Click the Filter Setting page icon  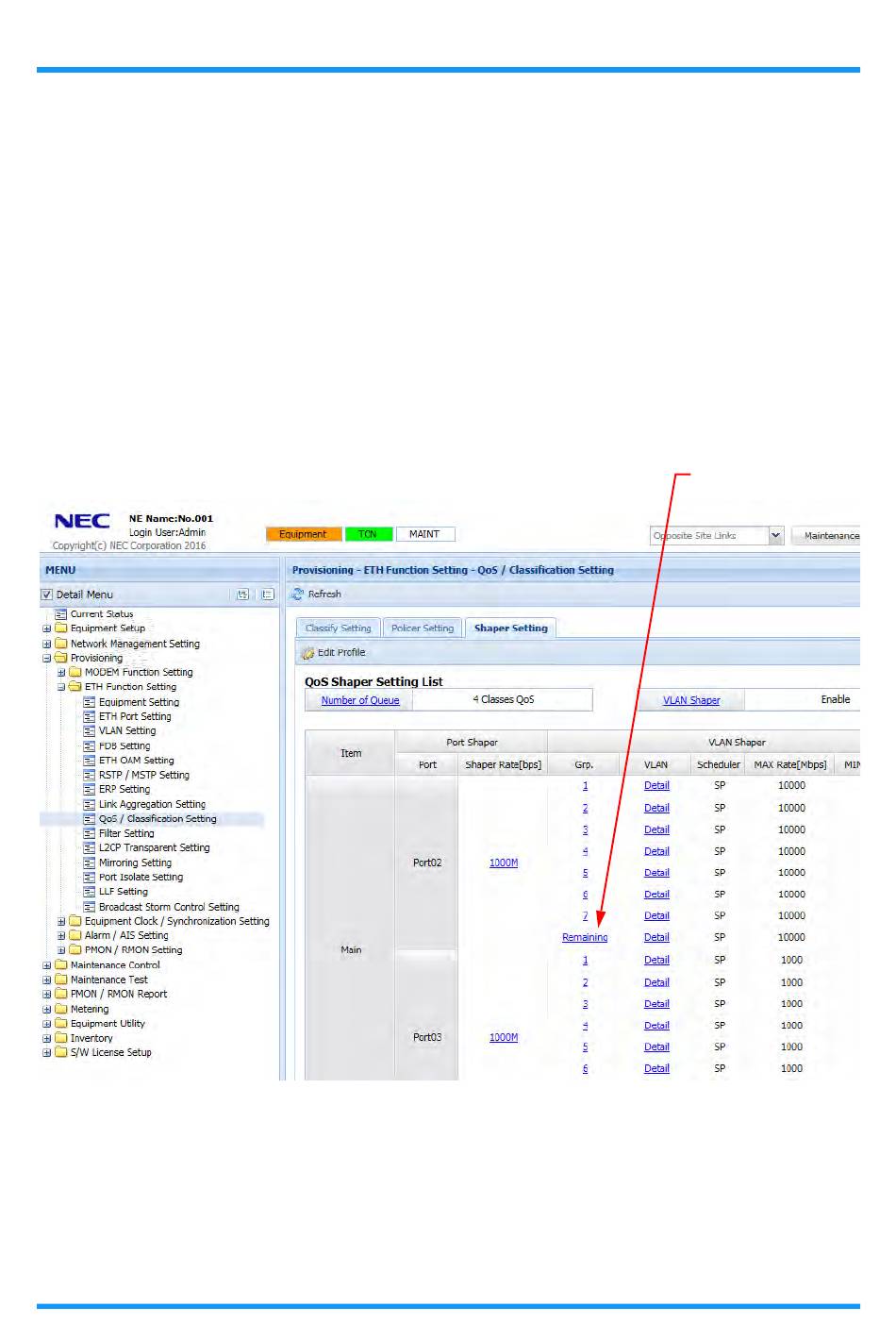point(90,834)
